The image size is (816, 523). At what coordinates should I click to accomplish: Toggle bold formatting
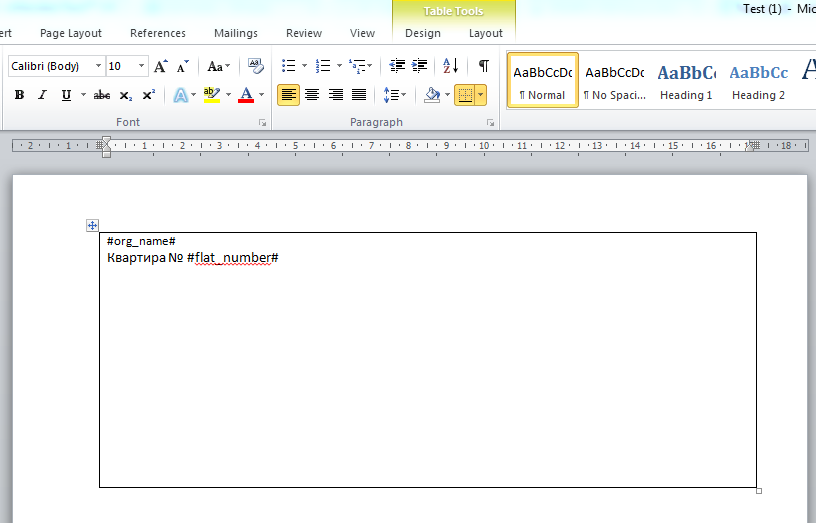click(x=18, y=95)
